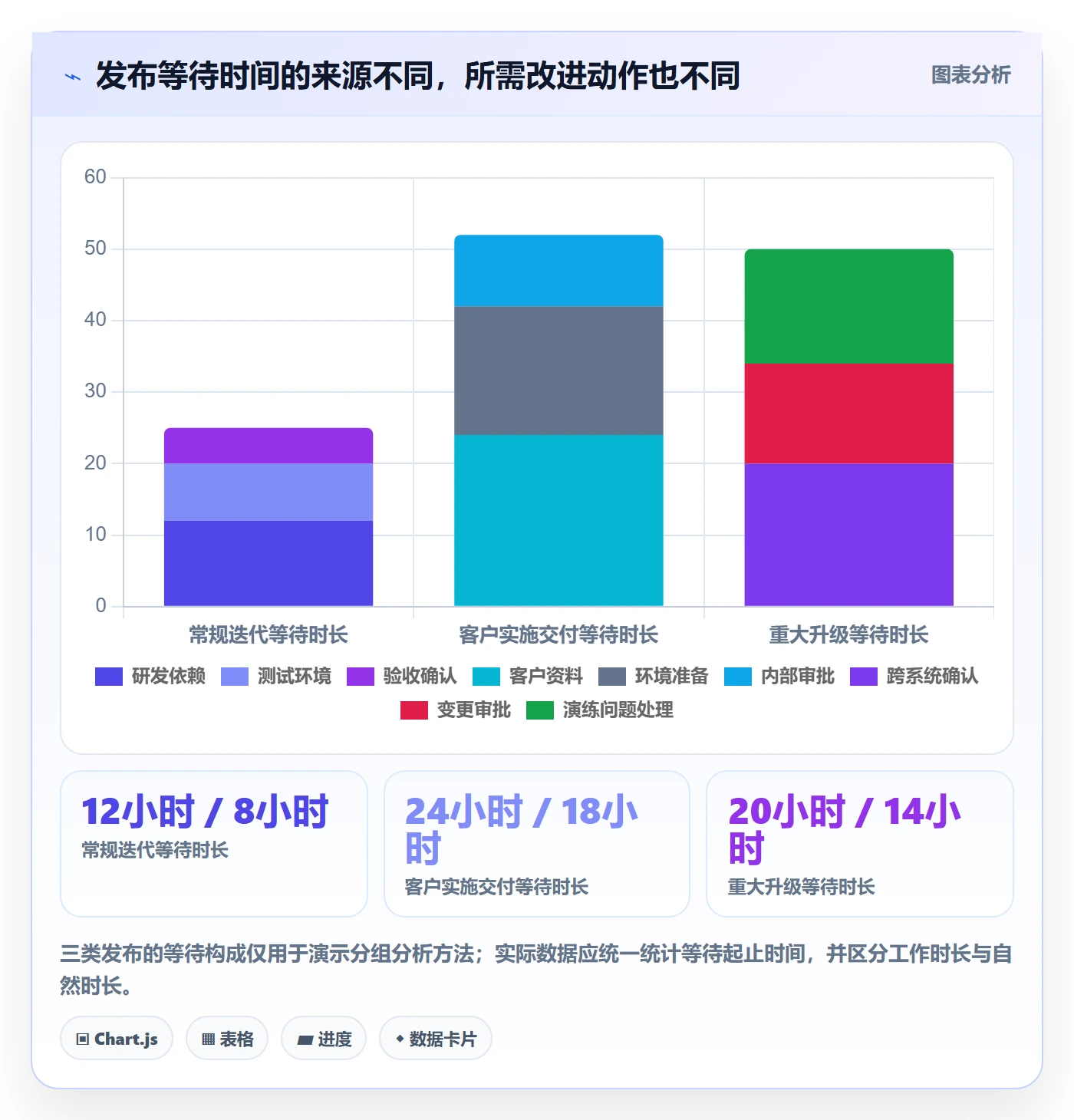Image resolution: width=1074 pixels, height=1120 pixels.
Task: Select the 表格 tag chip
Action: click(x=227, y=1039)
